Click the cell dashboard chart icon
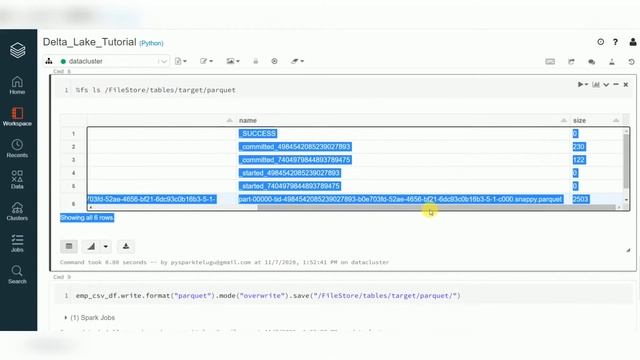Image resolution: width=640 pixels, height=360 pixels. [x=596, y=84]
